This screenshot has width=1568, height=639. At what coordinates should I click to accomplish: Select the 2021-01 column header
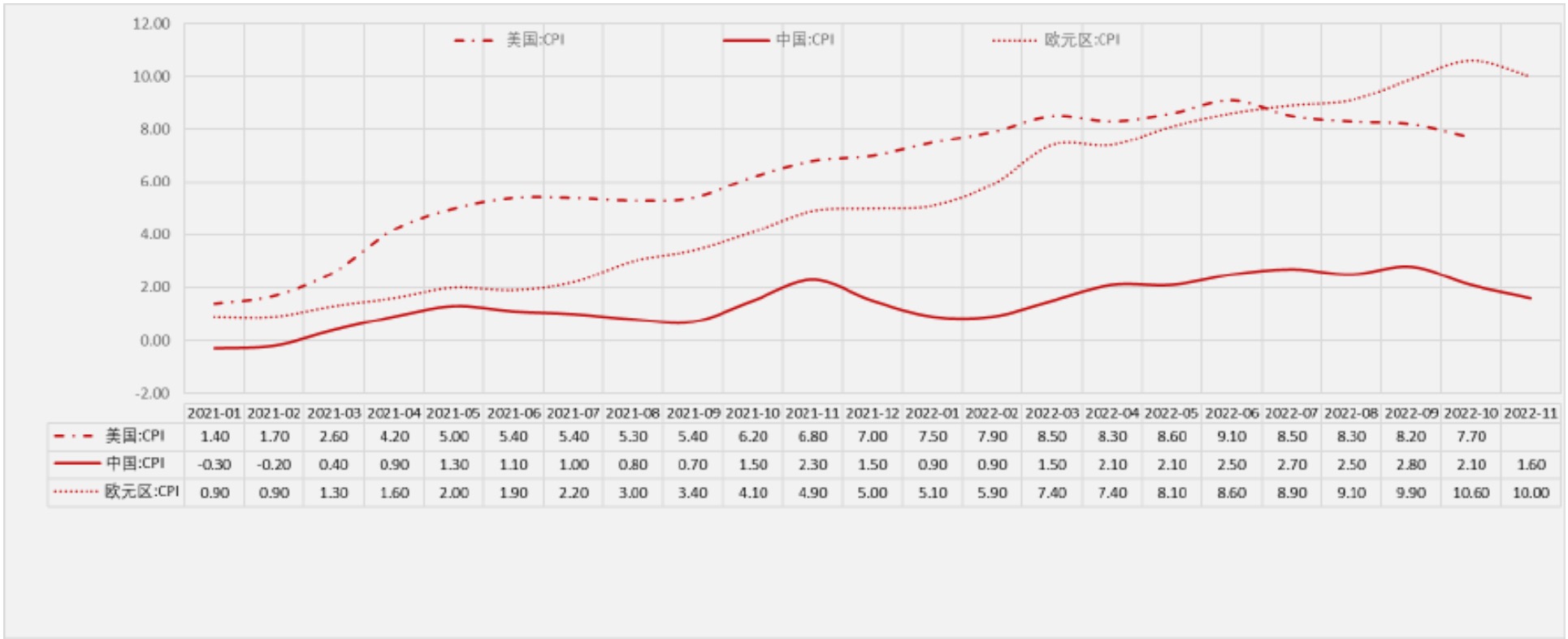(x=214, y=413)
